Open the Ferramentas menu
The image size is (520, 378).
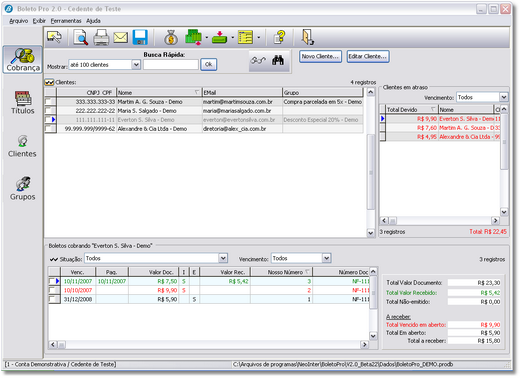[x=66, y=21]
